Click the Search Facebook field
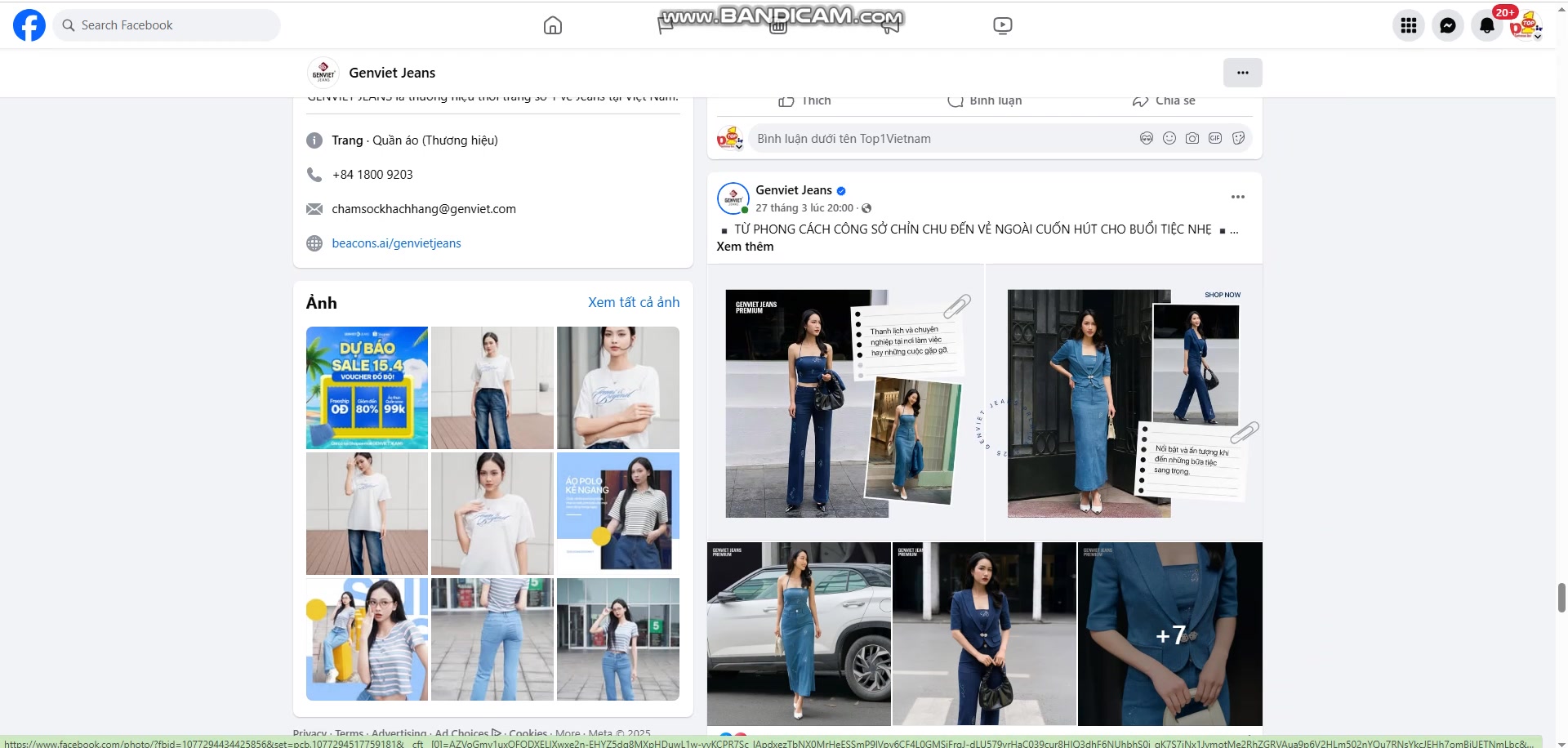This screenshot has height=748, width=1568. (167, 25)
